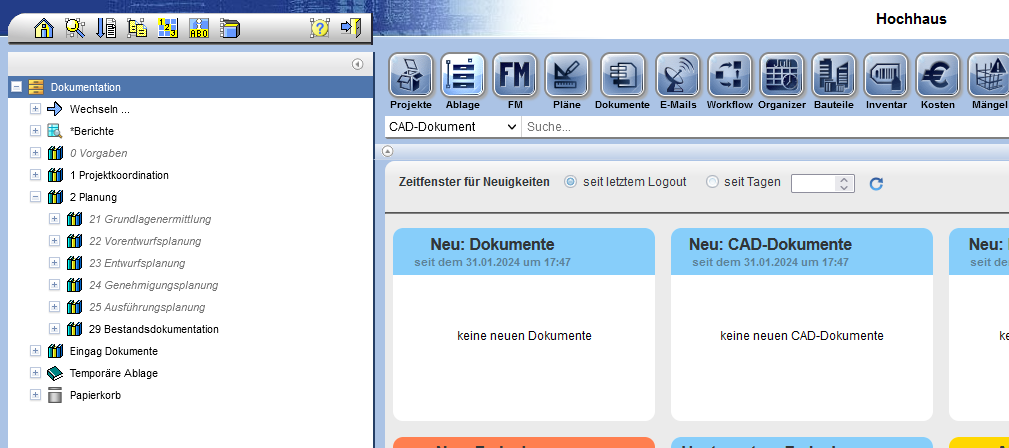This screenshot has width=1009, height=448.
Task: Click the magnifying glass search icon
Action: [75, 28]
